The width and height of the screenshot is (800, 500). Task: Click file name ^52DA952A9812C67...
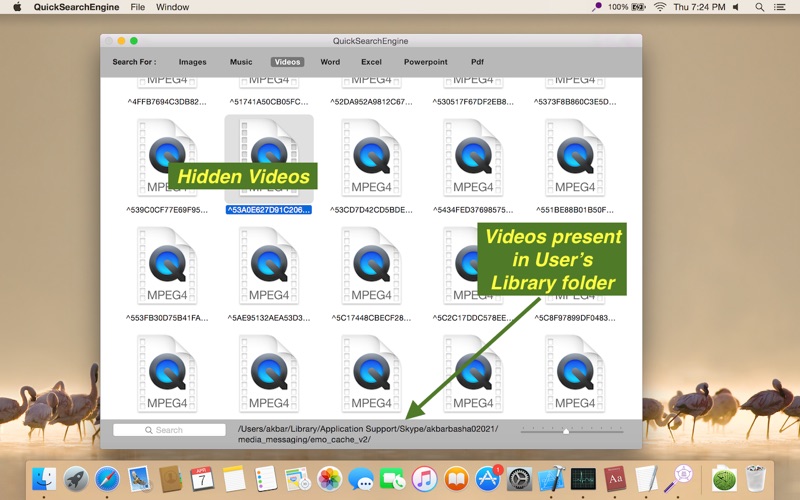tap(371, 102)
